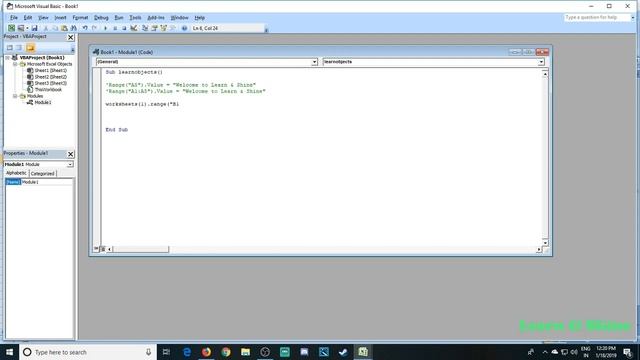This screenshot has height=360, width=640.
Task: Toggle Design Mode toolbar icon
Action: pyautogui.click(x=133, y=28)
